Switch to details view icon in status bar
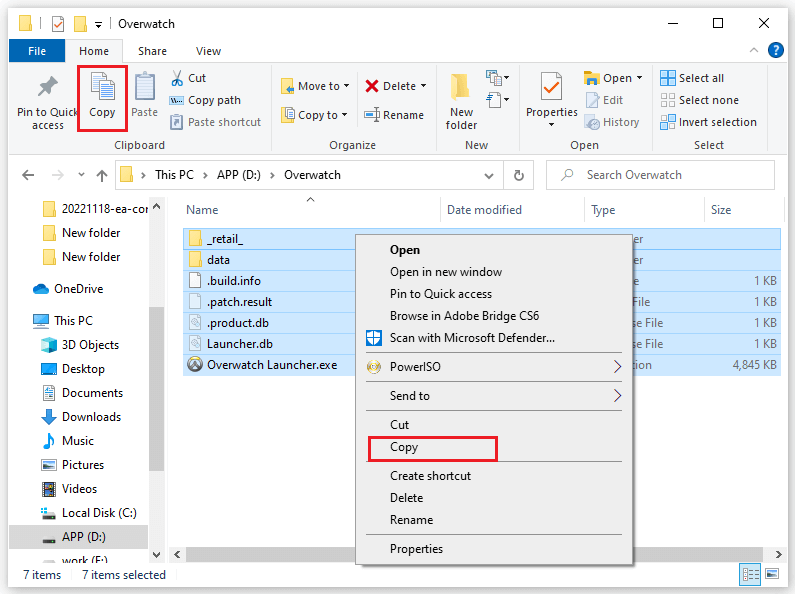Viewport: 795px width, 594px height. coord(751,575)
